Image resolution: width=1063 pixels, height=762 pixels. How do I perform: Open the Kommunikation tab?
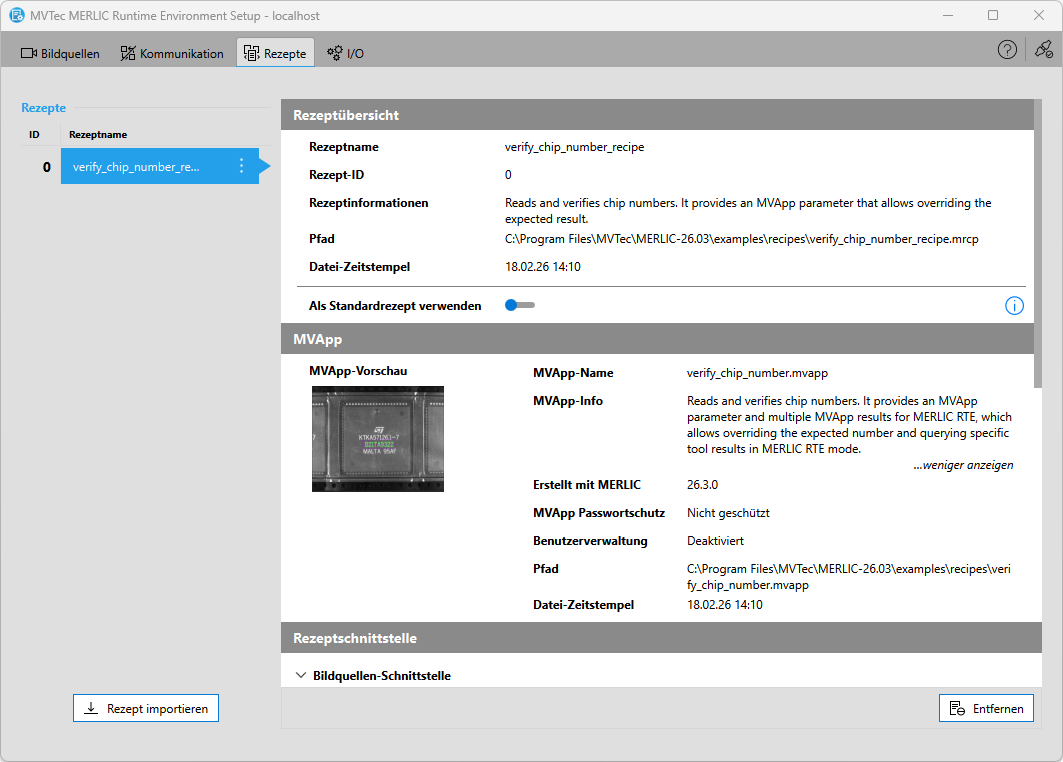pyautogui.click(x=171, y=53)
